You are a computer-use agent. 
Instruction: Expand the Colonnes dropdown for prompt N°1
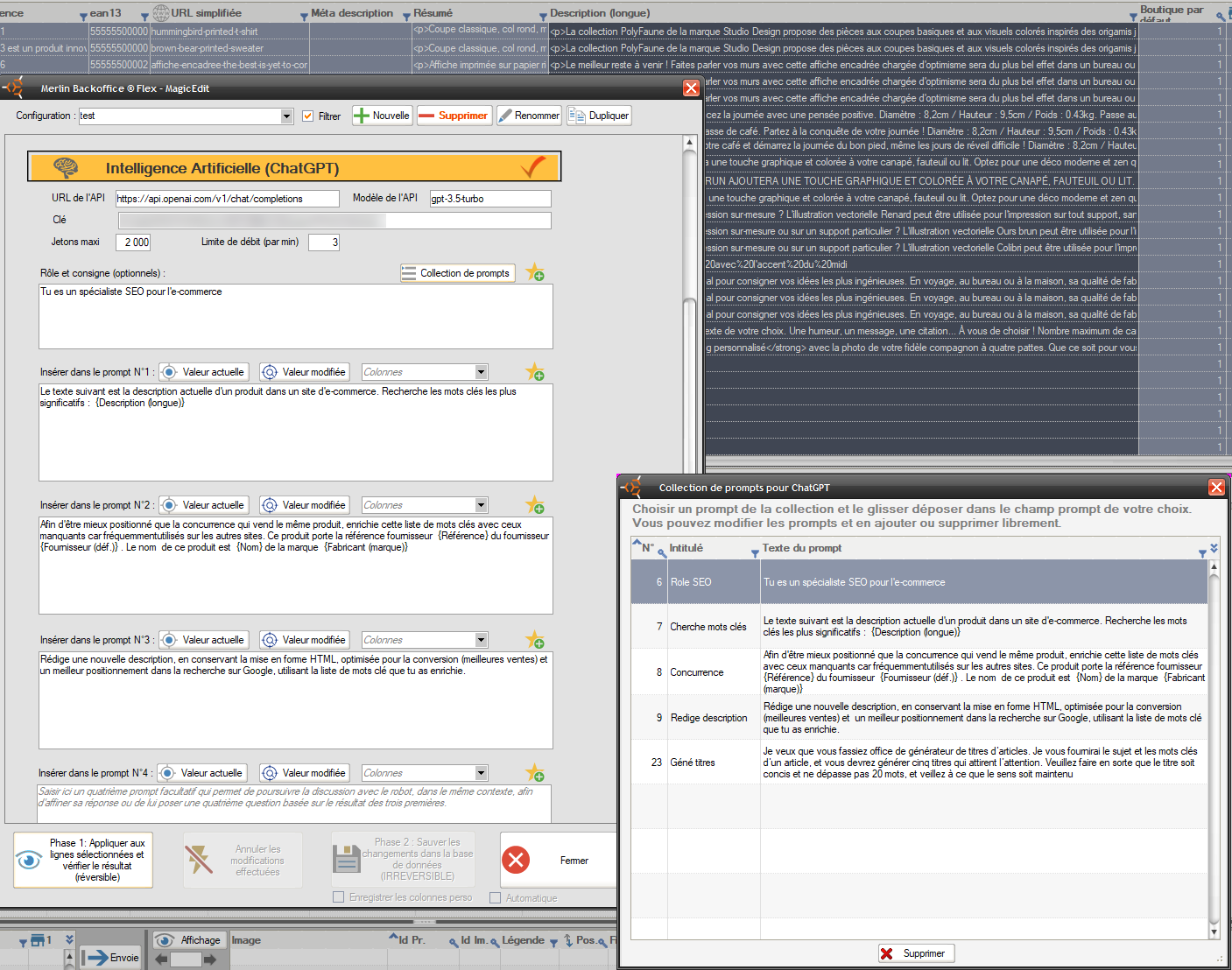(481, 372)
